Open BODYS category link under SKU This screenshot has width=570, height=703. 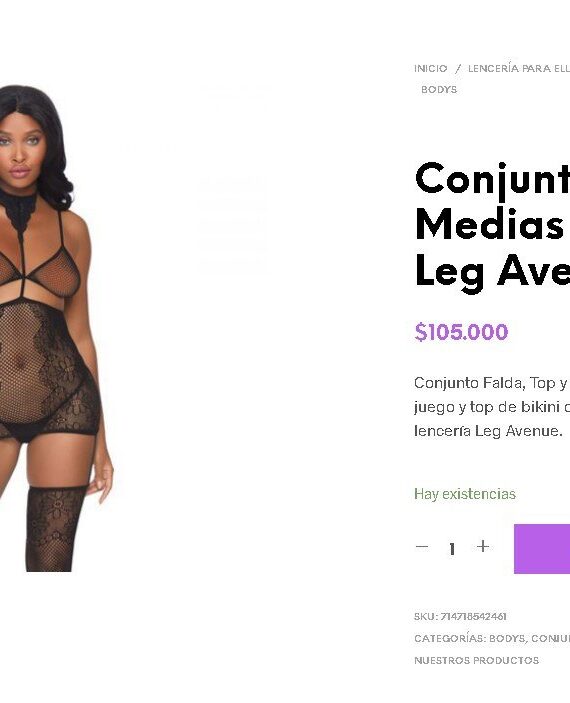507,638
